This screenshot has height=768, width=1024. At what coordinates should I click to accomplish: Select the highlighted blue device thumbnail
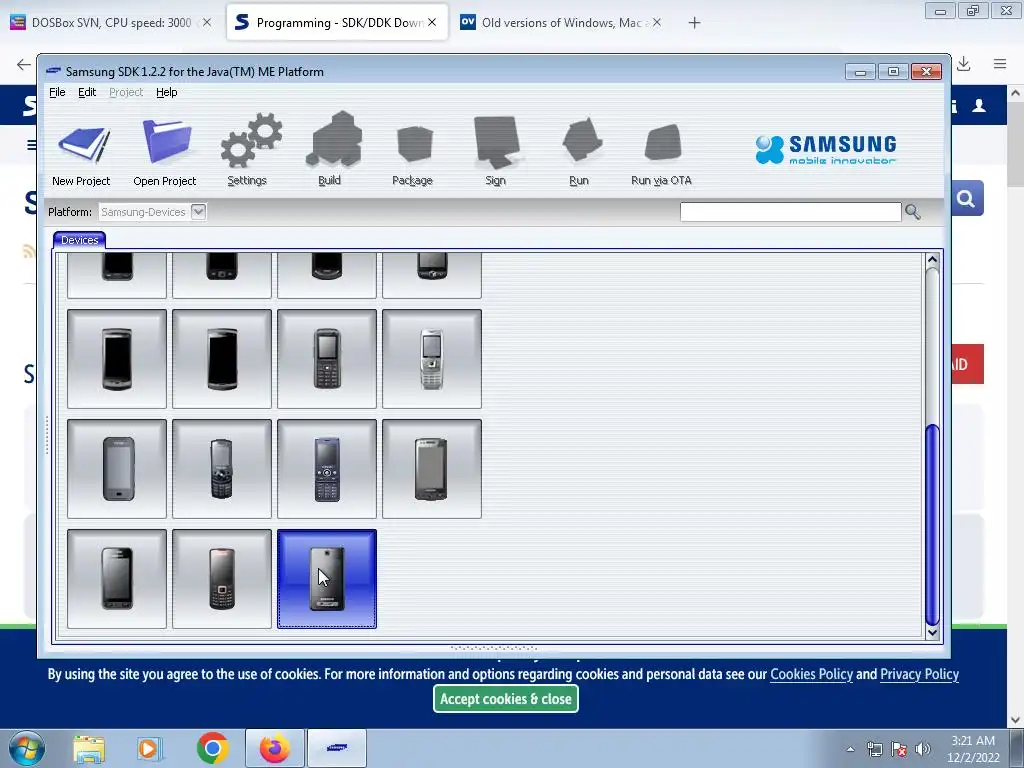pos(327,579)
